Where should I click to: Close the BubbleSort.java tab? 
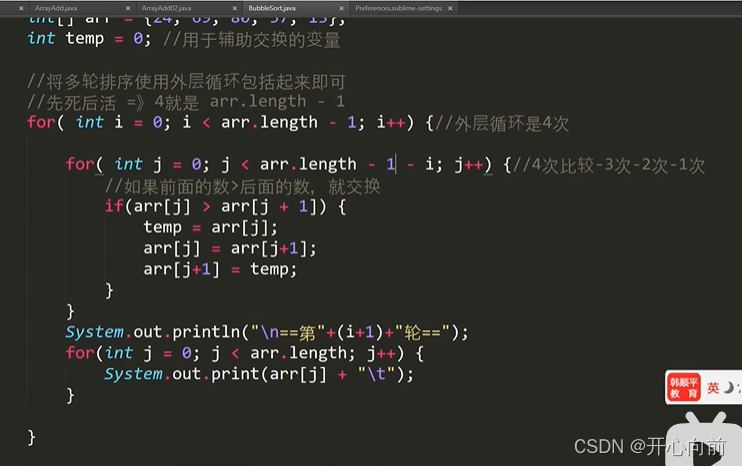(341, 8)
